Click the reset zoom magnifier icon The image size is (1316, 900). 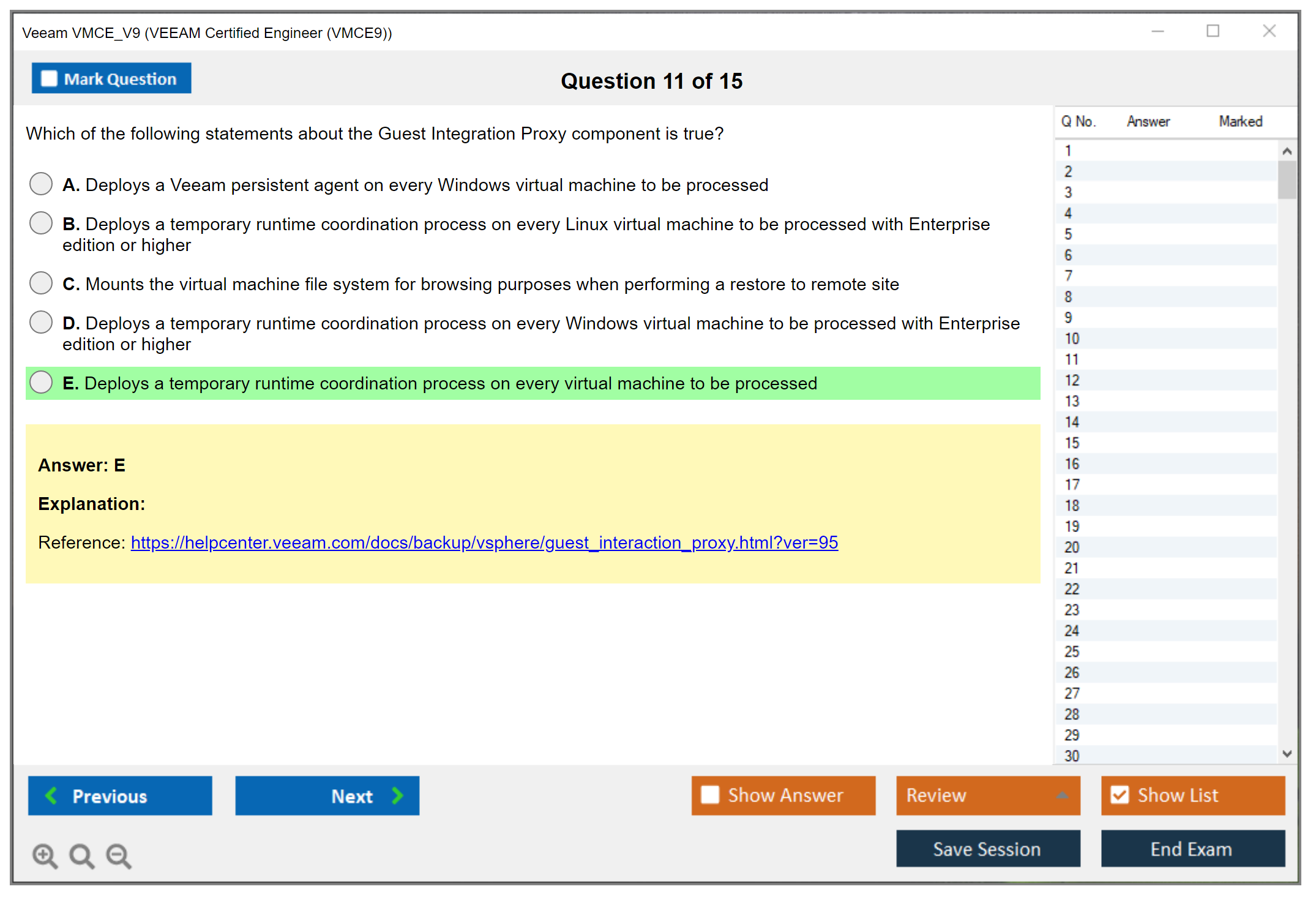tap(81, 856)
